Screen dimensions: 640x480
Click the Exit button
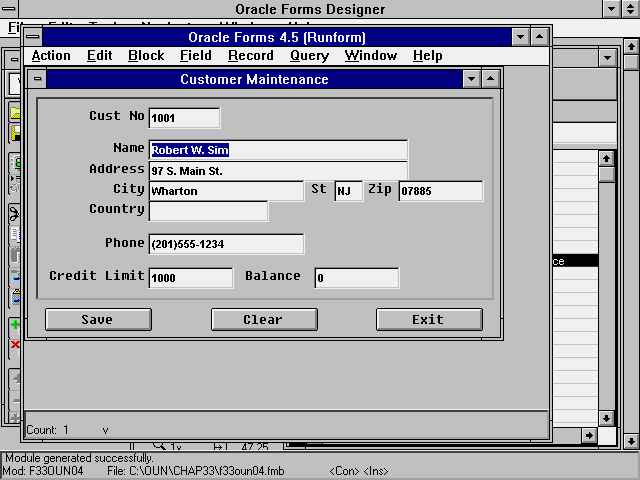click(x=427, y=319)
